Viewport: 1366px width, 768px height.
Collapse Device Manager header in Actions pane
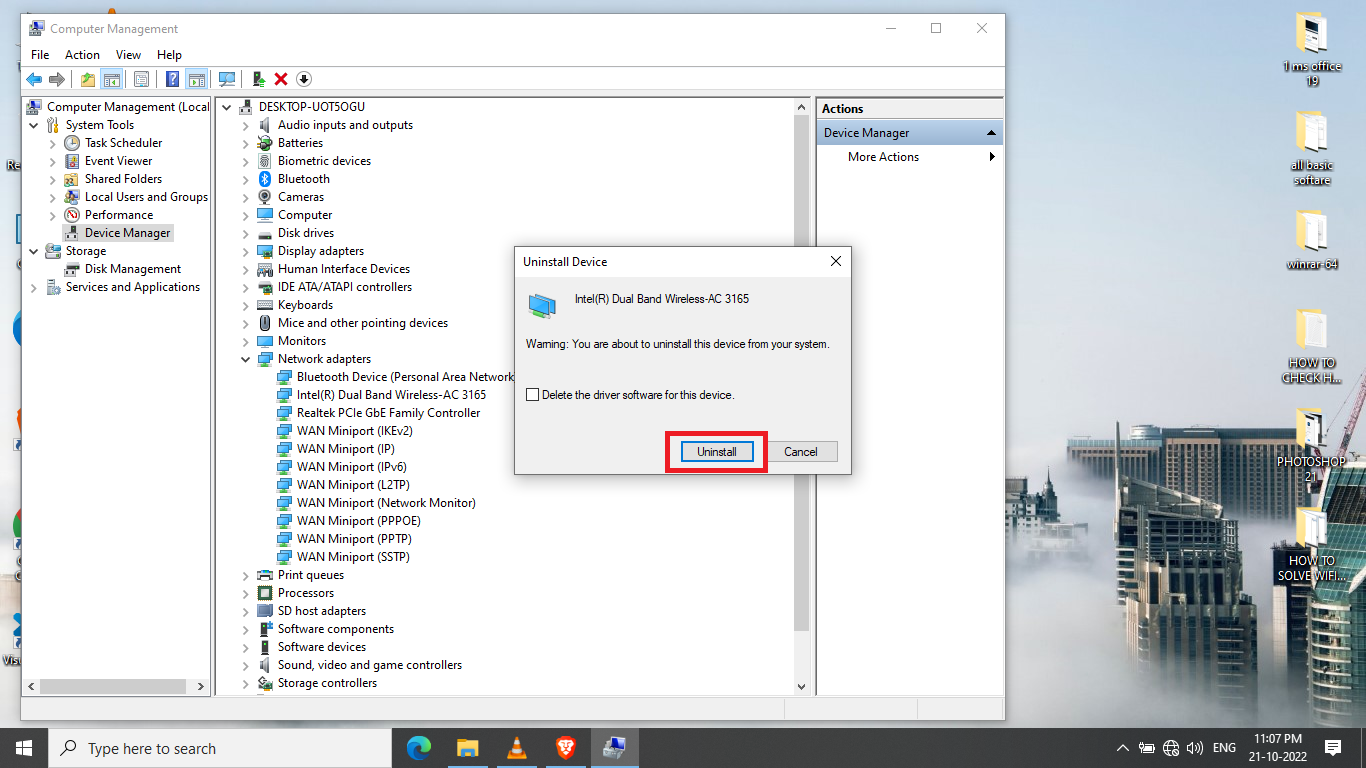click(991, 133)
